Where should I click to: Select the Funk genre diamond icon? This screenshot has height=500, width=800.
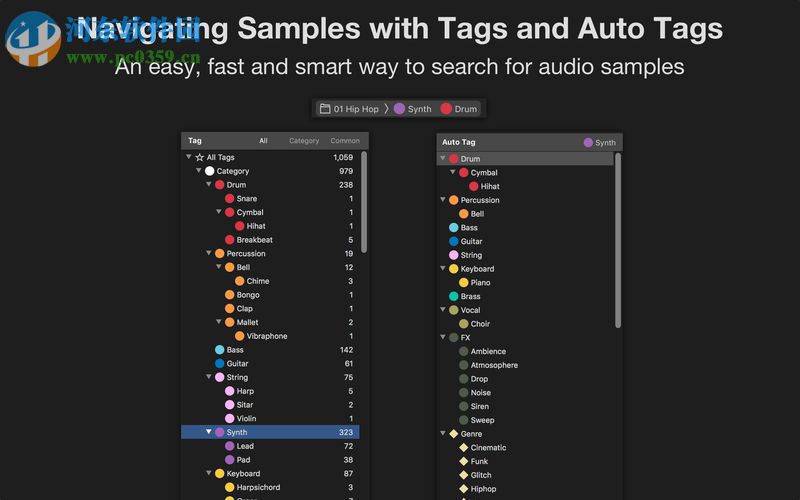pyautogui.click(x=463, y=461)
